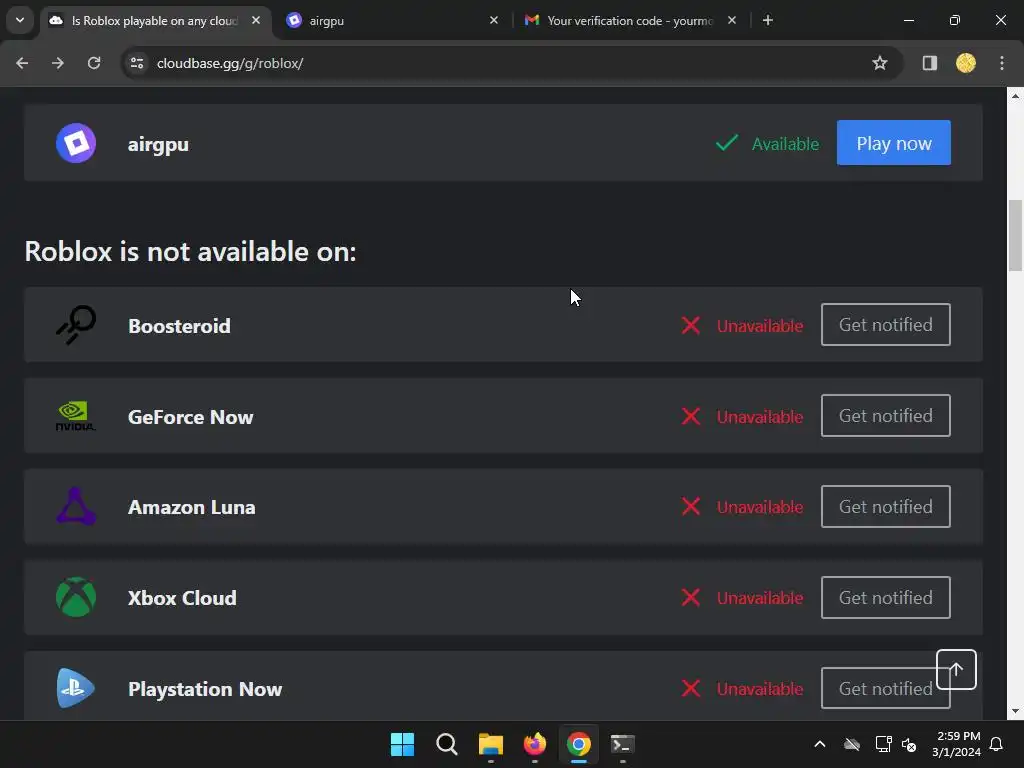Click Get notified for Xbox Cloud
The image size is (1024, 768).
tap(885, 598)
